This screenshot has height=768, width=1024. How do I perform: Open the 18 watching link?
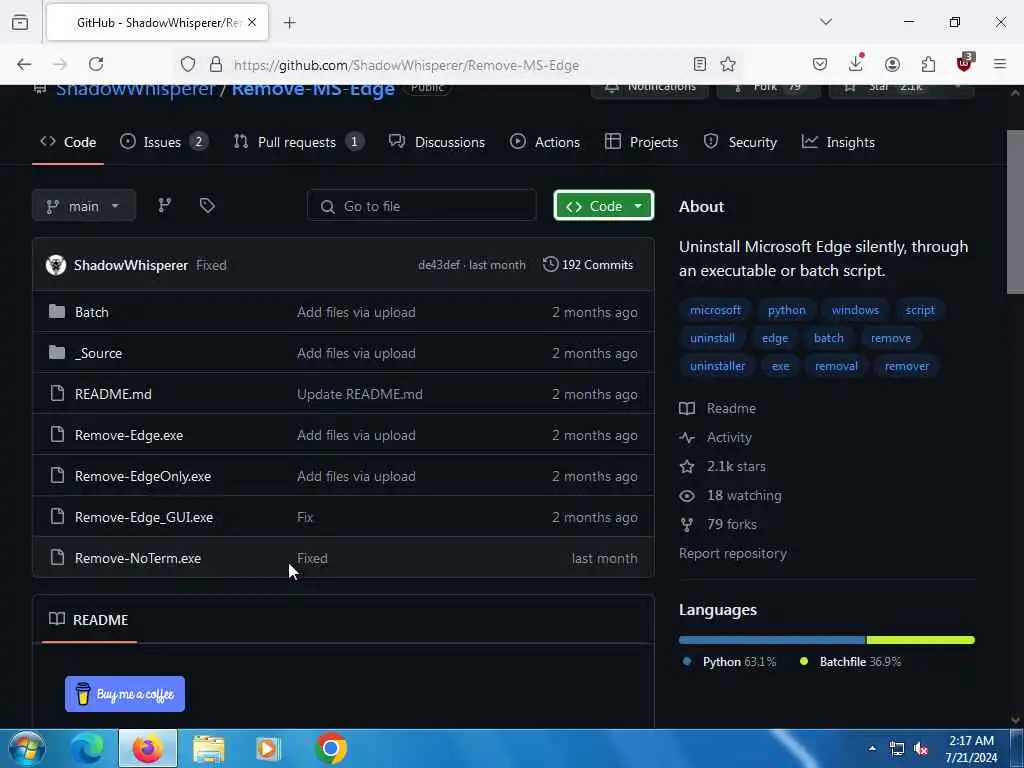[x=730, y=496]
